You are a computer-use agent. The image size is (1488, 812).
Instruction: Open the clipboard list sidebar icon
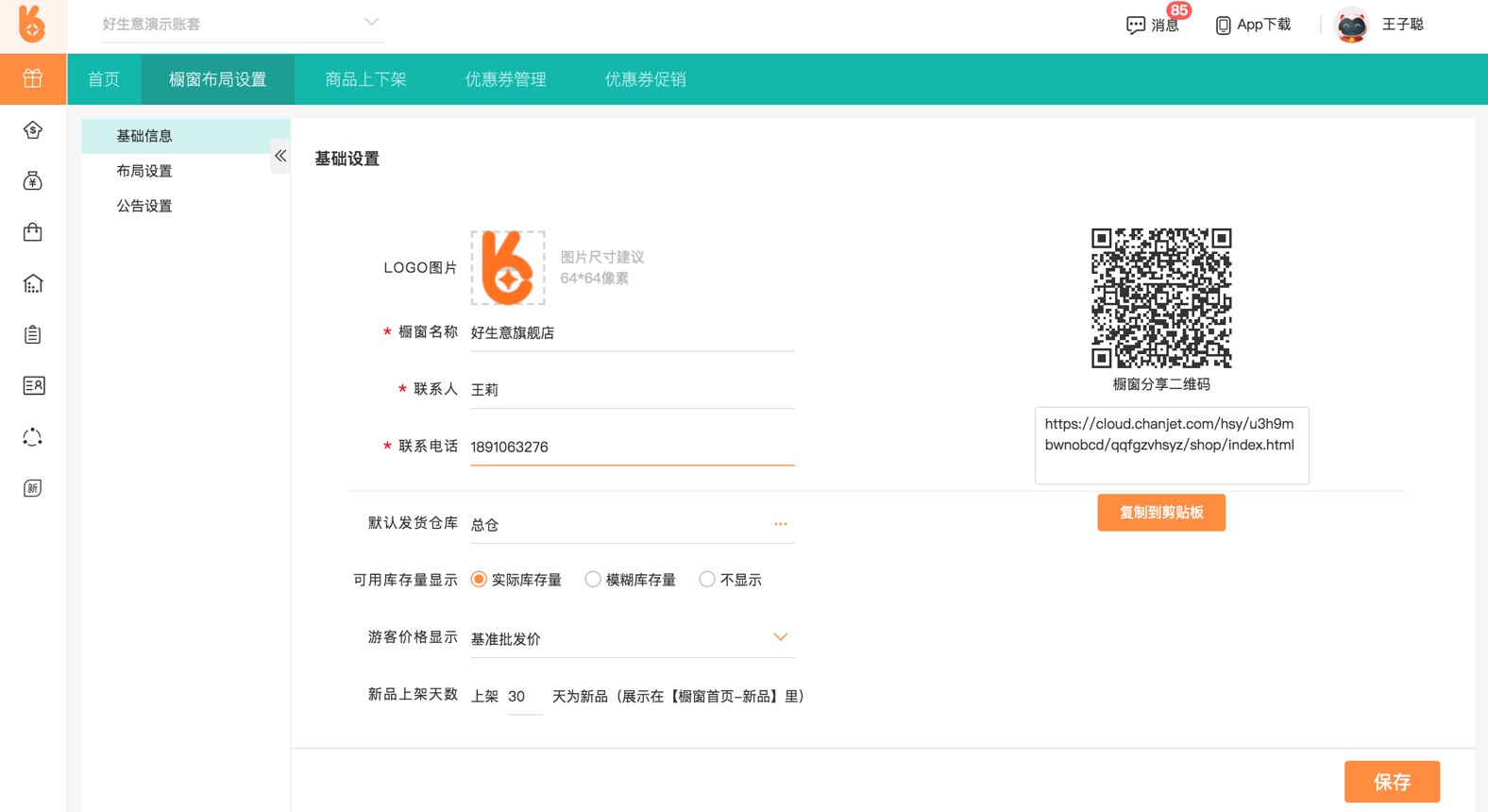(33, 334)
